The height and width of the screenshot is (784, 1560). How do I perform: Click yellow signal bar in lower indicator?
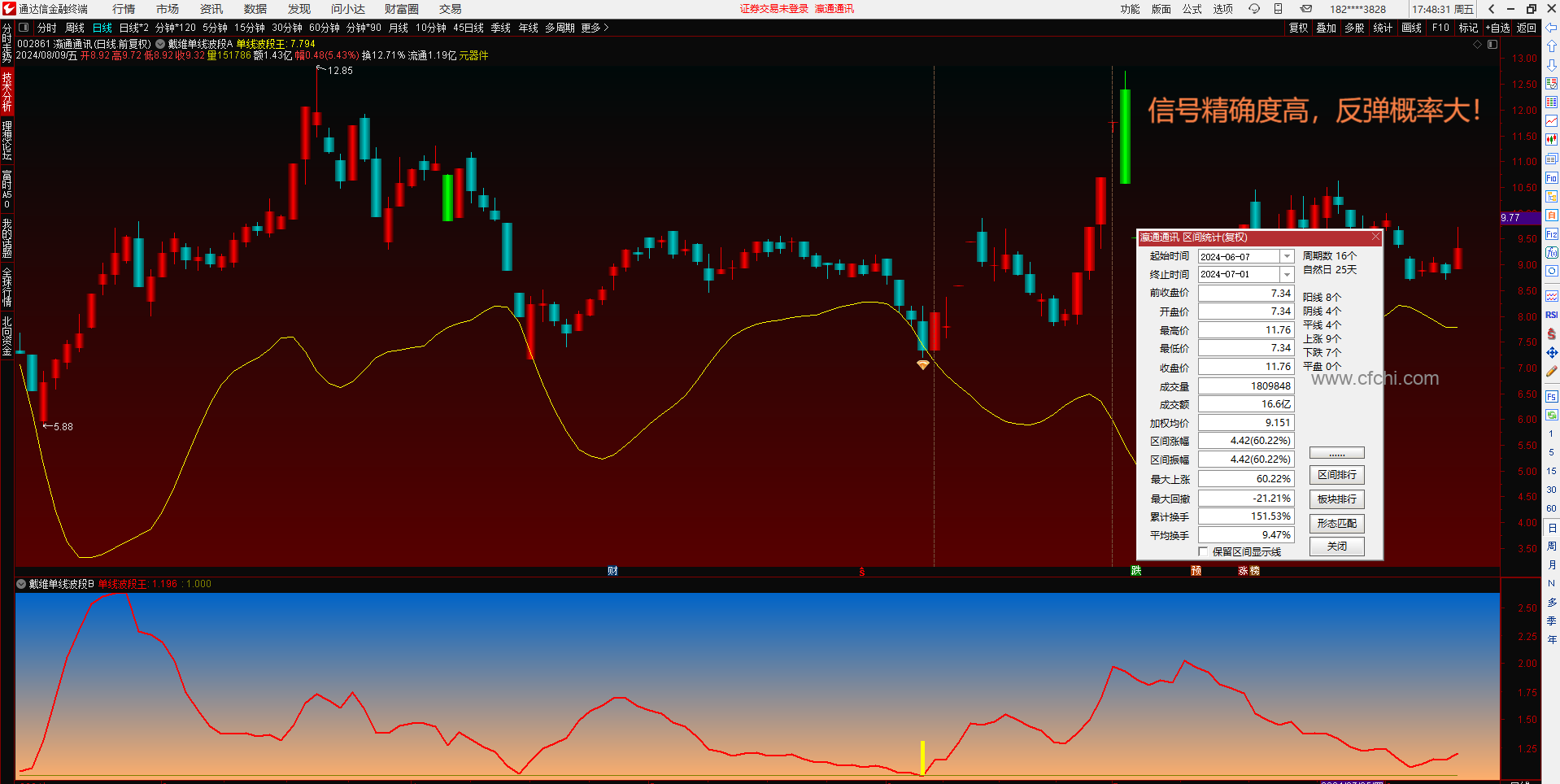tap(922, 758)
